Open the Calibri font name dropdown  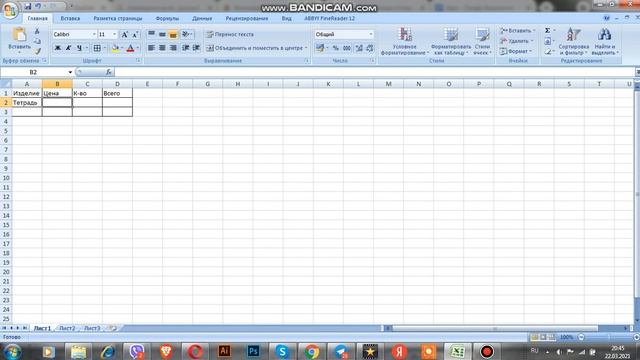tap(94, 35)
